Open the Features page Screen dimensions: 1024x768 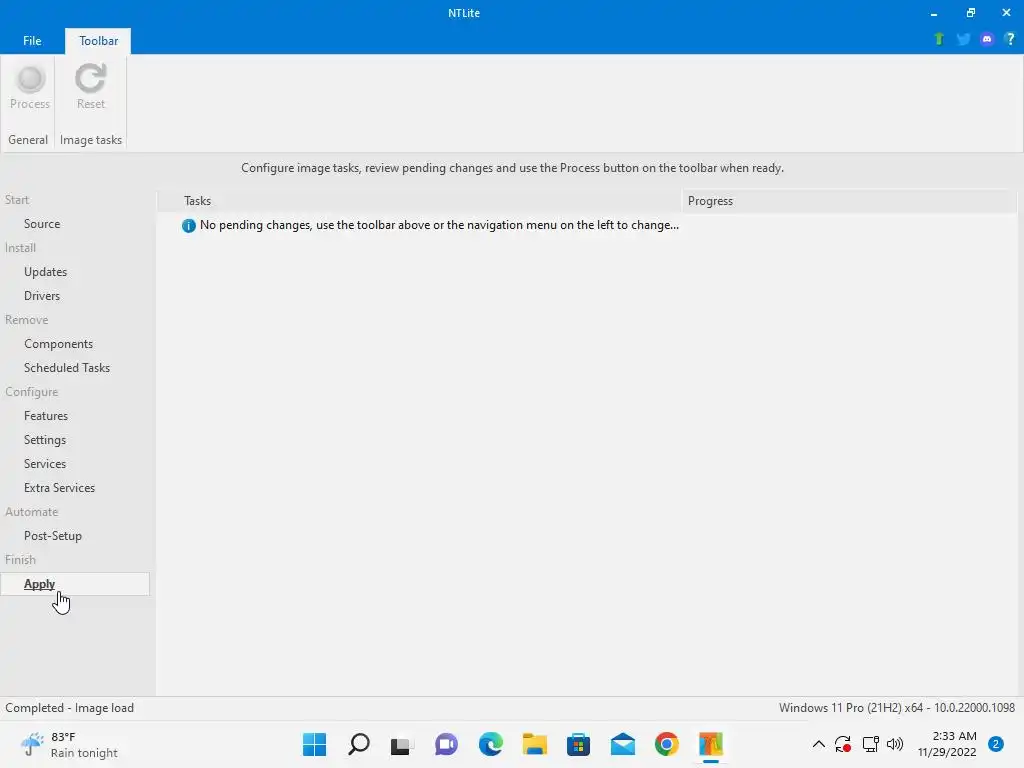46,416
